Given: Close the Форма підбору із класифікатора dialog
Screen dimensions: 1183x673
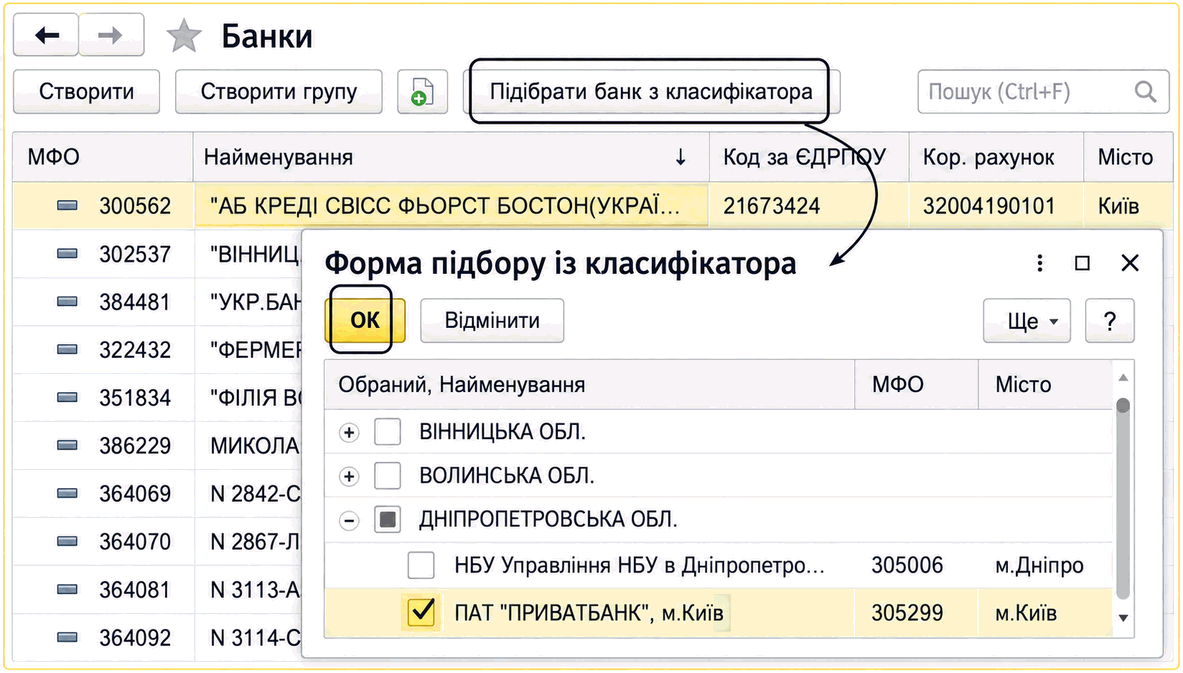Looking at the screenshot, I should coord(1129,263).
